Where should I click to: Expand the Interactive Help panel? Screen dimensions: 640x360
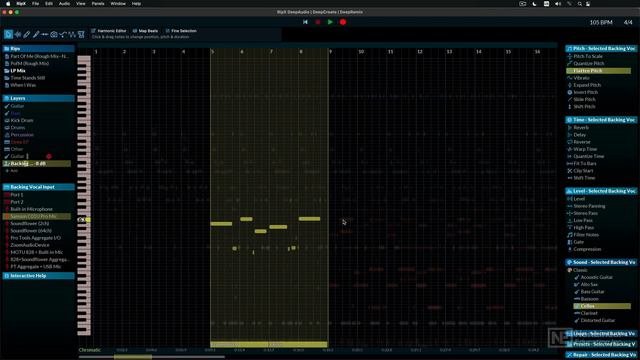(38, 276)
